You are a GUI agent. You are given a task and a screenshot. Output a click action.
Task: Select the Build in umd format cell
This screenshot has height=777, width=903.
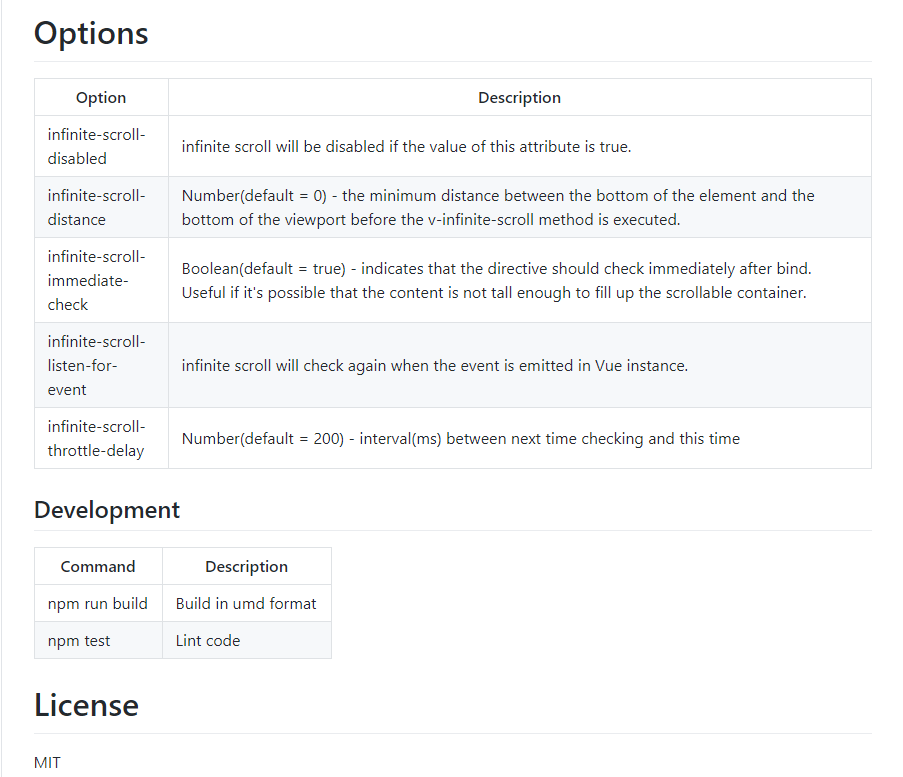[246, 603]
